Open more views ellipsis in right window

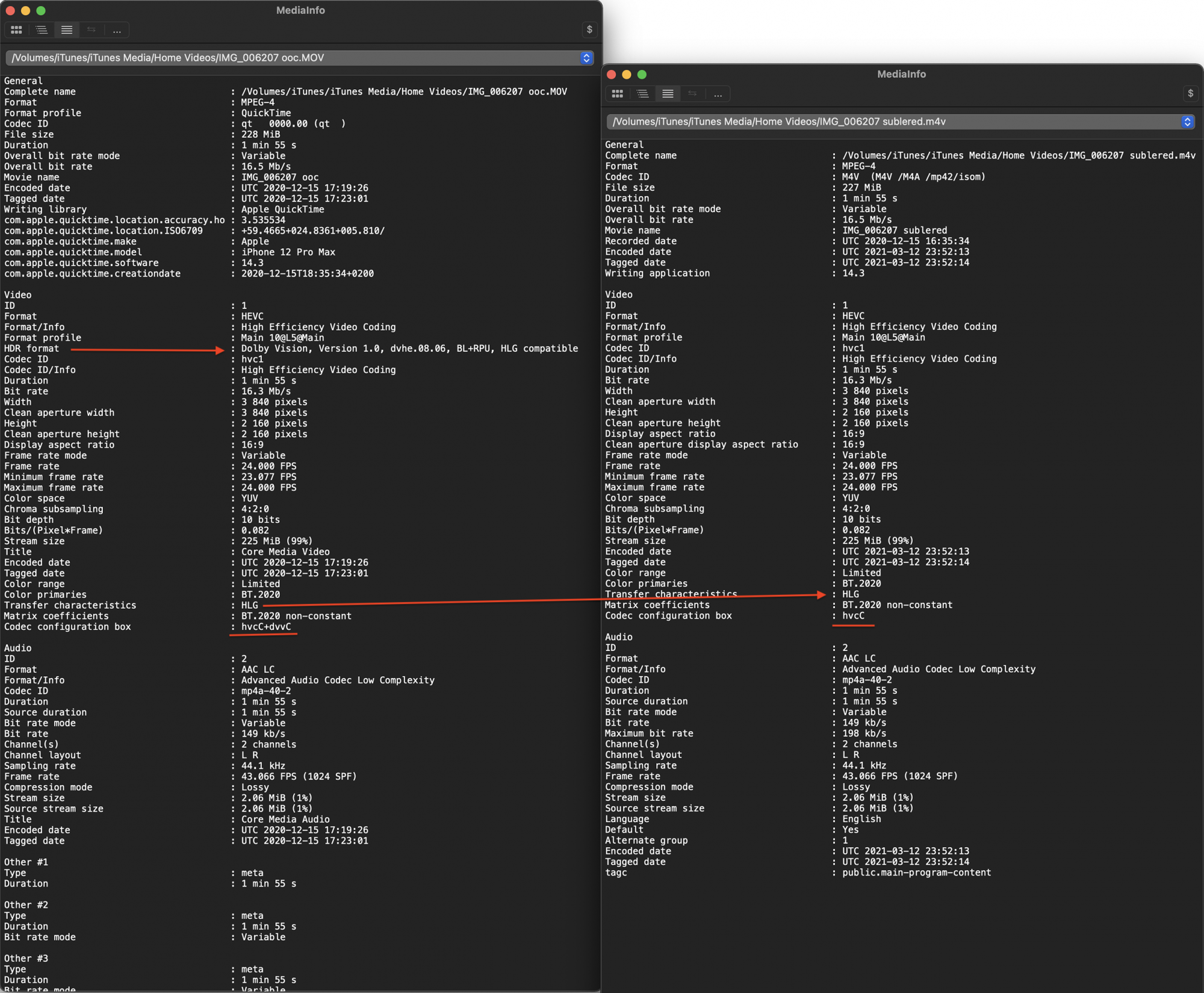click(x=718, y=93)
